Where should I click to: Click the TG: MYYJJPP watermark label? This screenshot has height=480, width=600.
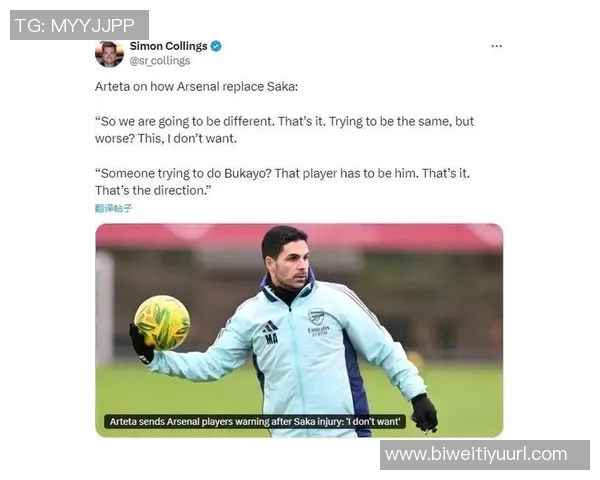[79, 25]
